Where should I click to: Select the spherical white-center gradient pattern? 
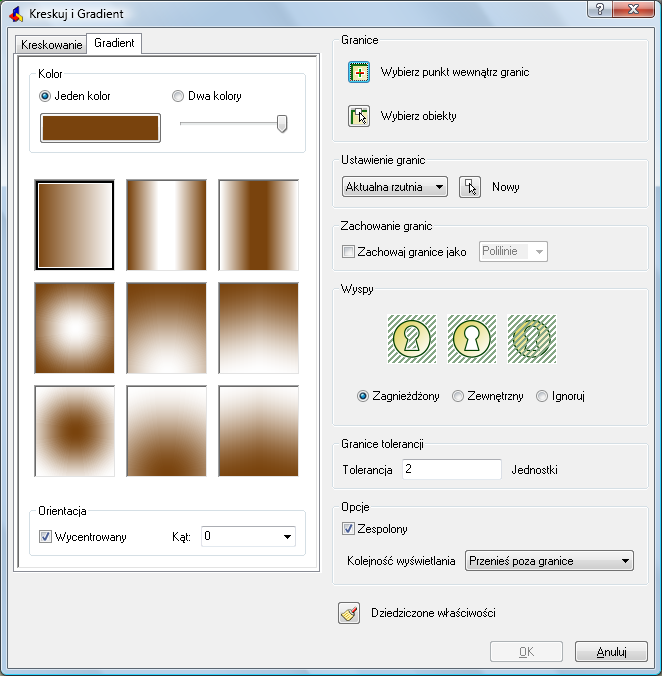point(75,328)
